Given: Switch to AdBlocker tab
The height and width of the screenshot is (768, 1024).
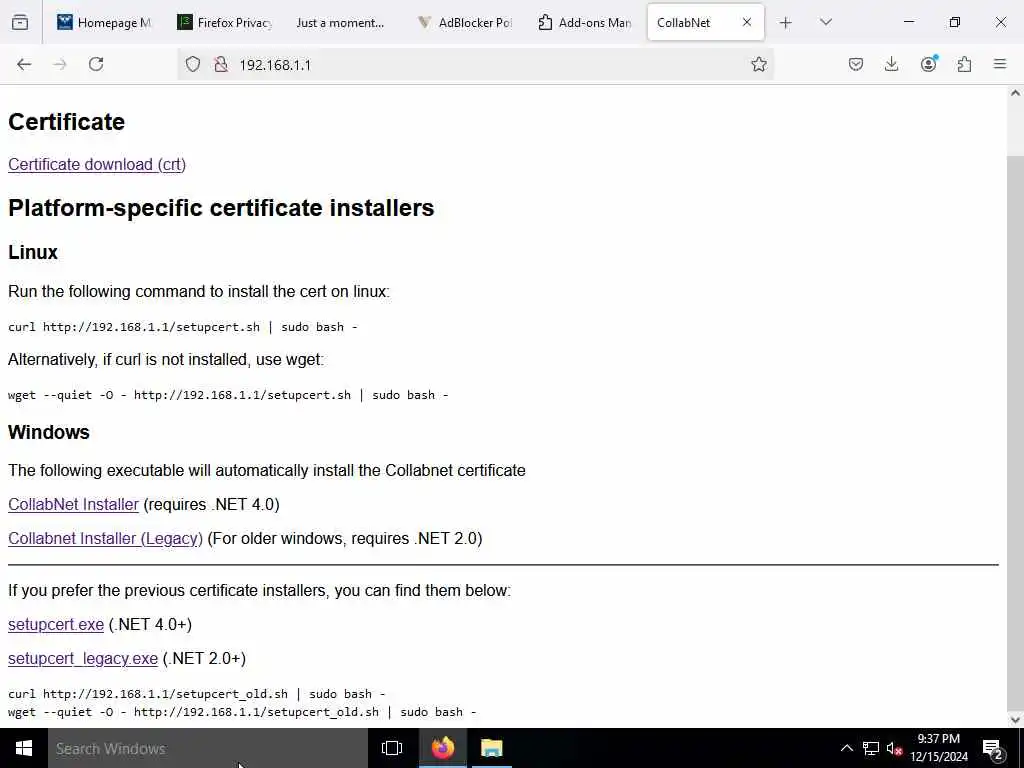Looking at the screenshot, I should coord(466,22).
